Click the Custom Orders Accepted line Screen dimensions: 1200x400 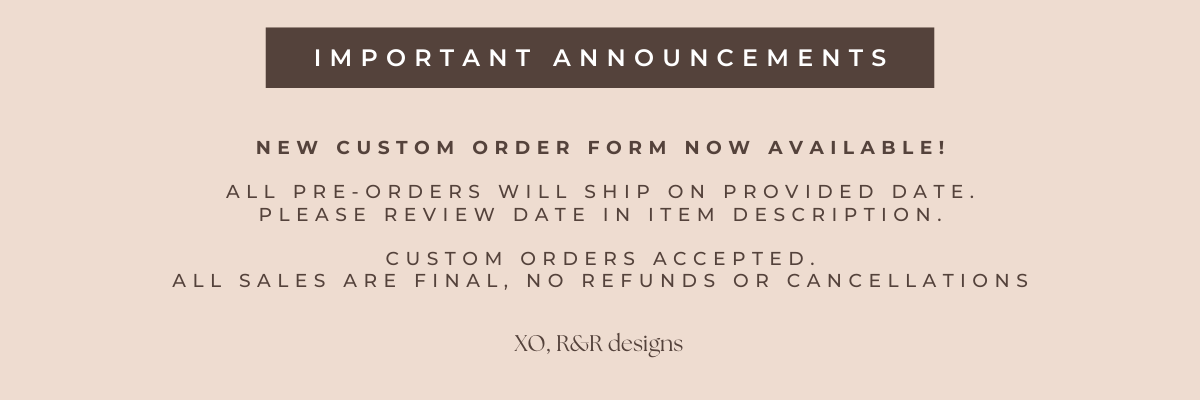click(600, 258)
